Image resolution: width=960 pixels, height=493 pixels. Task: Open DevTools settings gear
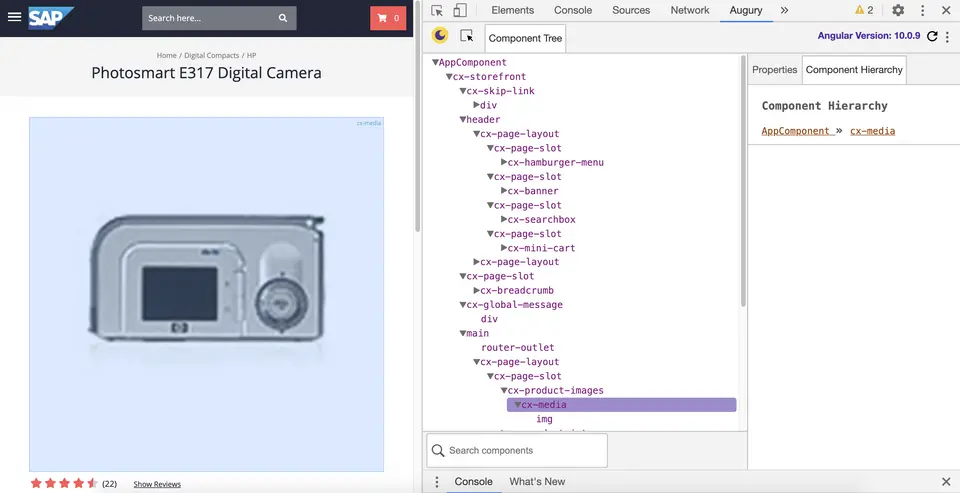(x=898, y=10)
